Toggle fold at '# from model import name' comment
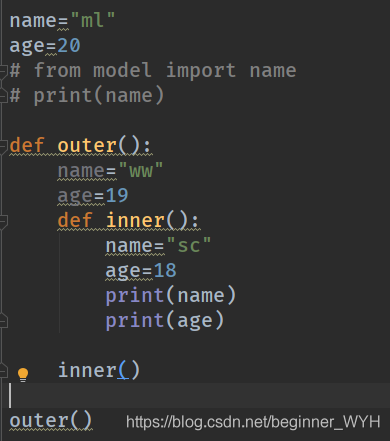390x441 pixels. 3,71
